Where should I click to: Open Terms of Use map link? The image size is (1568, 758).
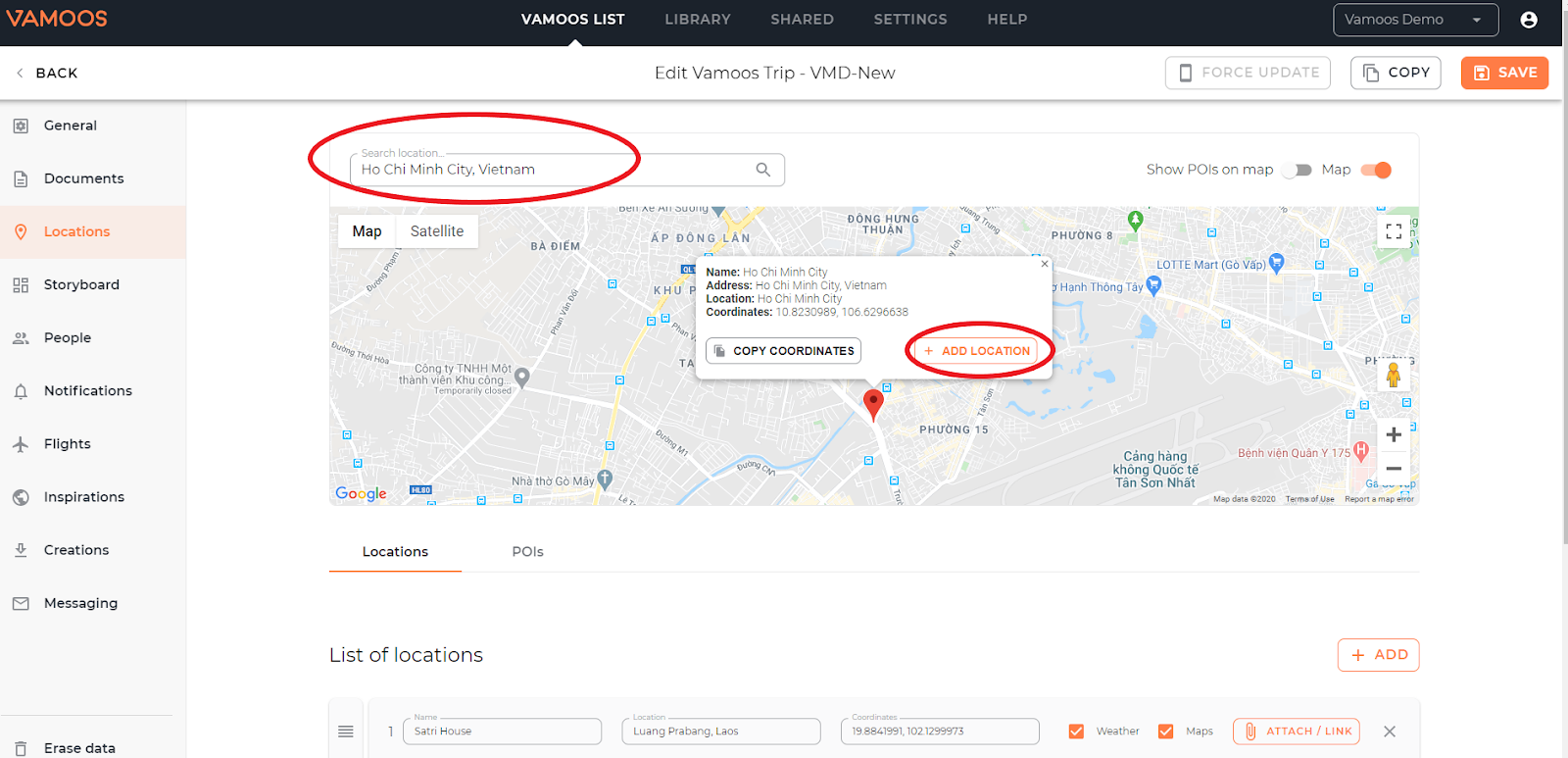pos(1309,499)
